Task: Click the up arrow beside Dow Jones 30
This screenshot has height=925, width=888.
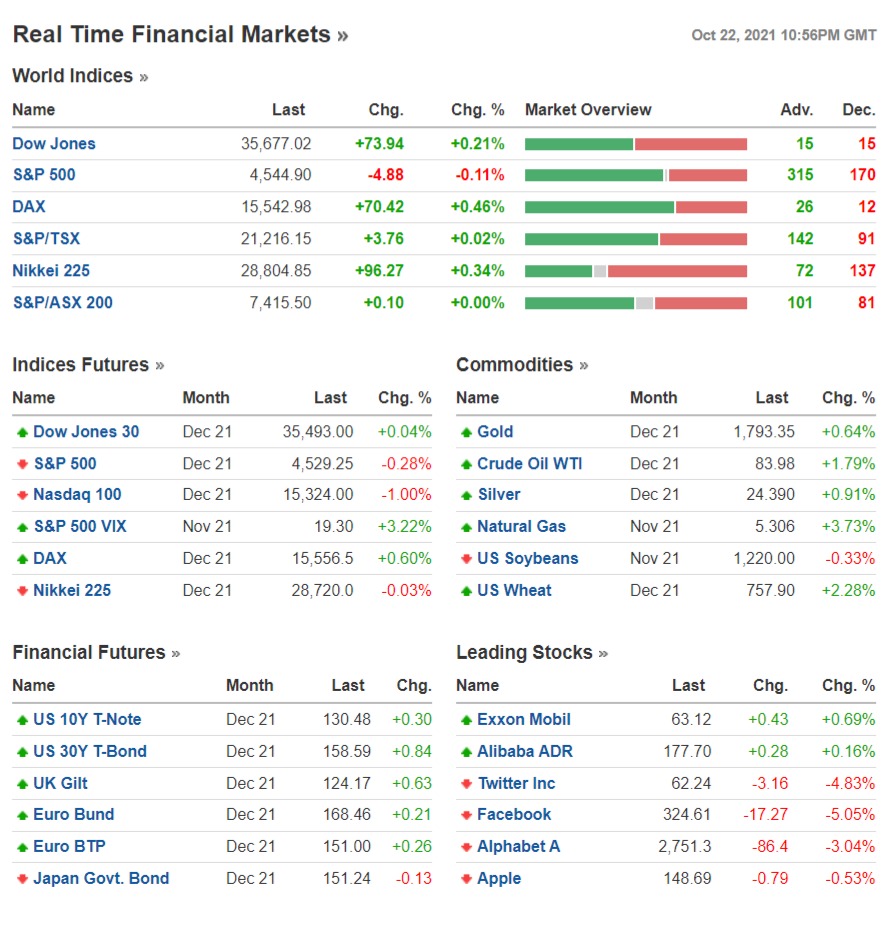Action: [x=22, y=432]
